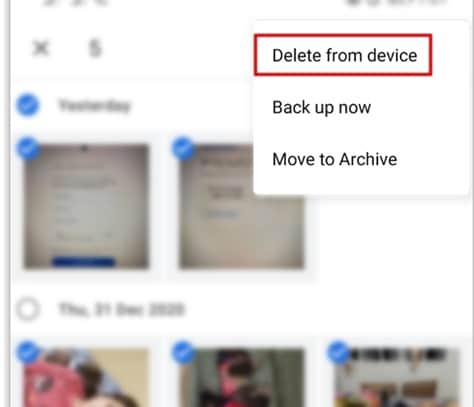474x407 pixels.
Task: Choose Move to Archive option
Action: 335,159
